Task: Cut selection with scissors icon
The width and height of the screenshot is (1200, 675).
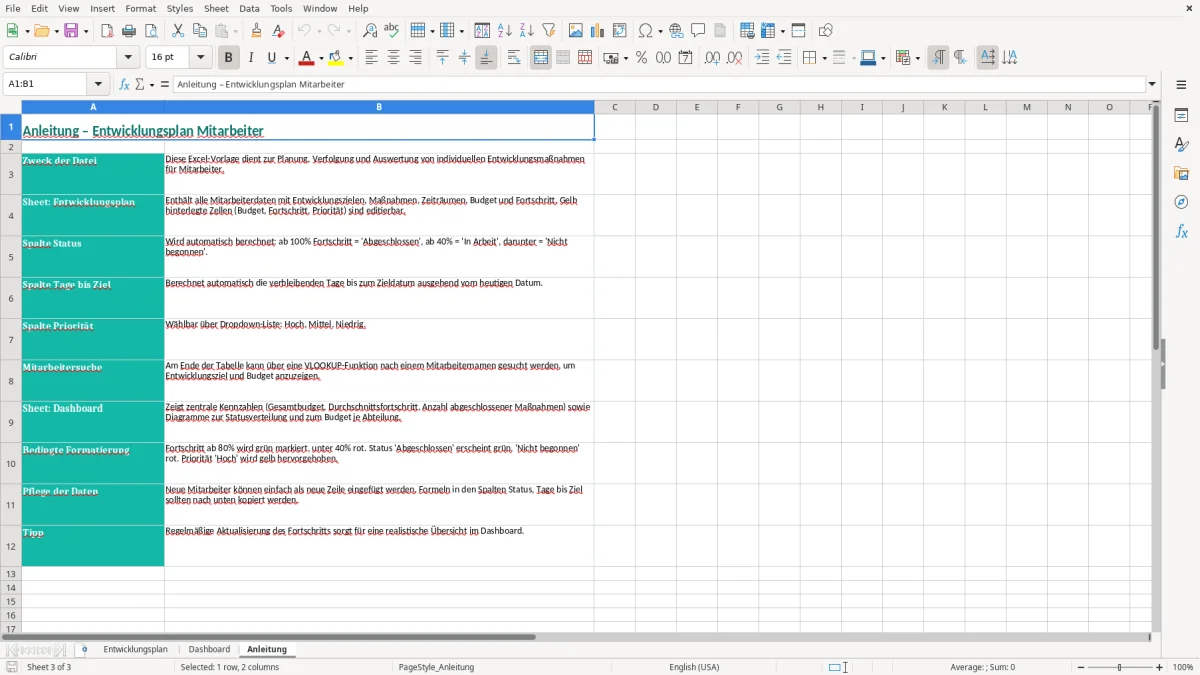Action: [x=178, y=31]
